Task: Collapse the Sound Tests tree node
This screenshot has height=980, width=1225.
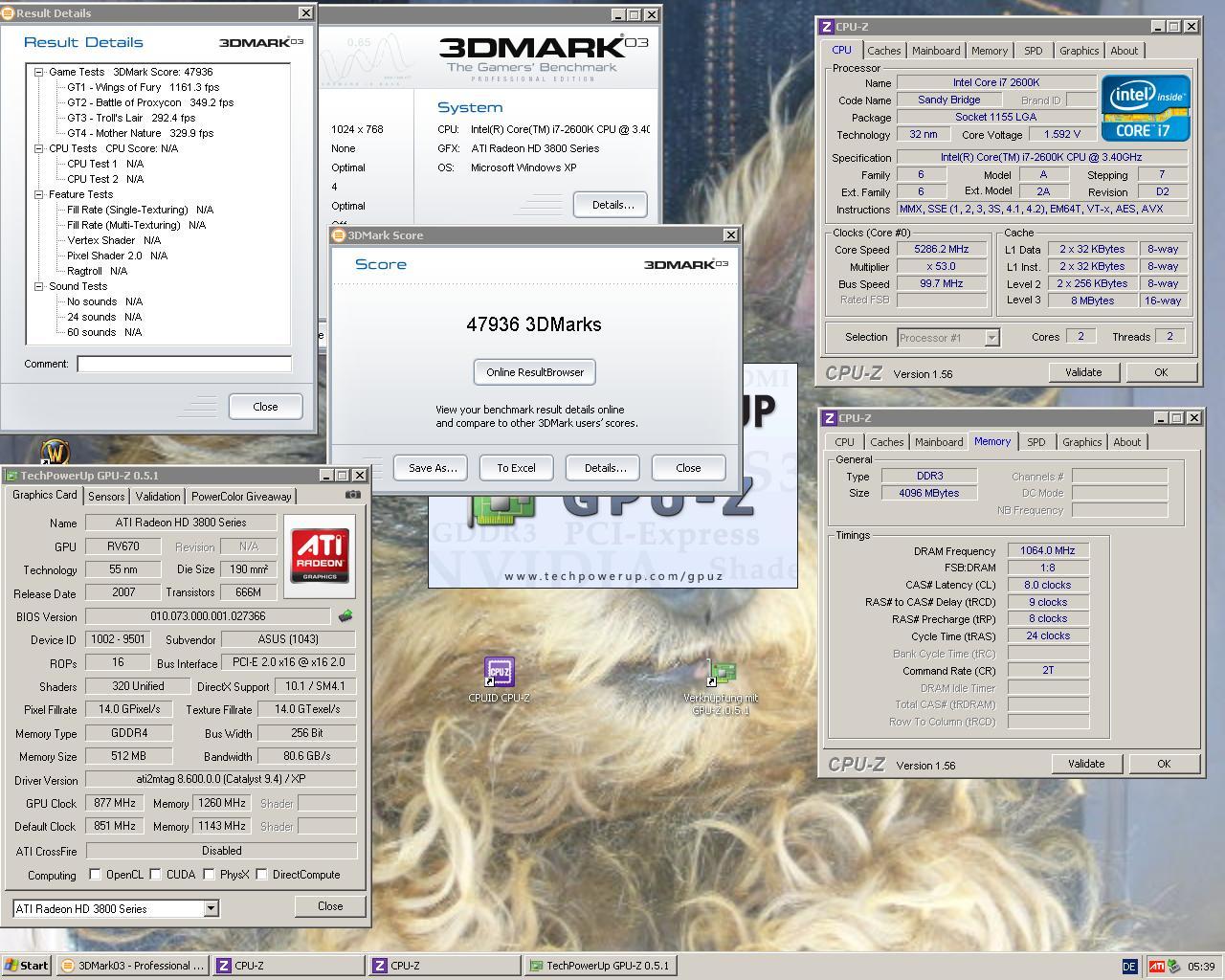Action: 38,286
